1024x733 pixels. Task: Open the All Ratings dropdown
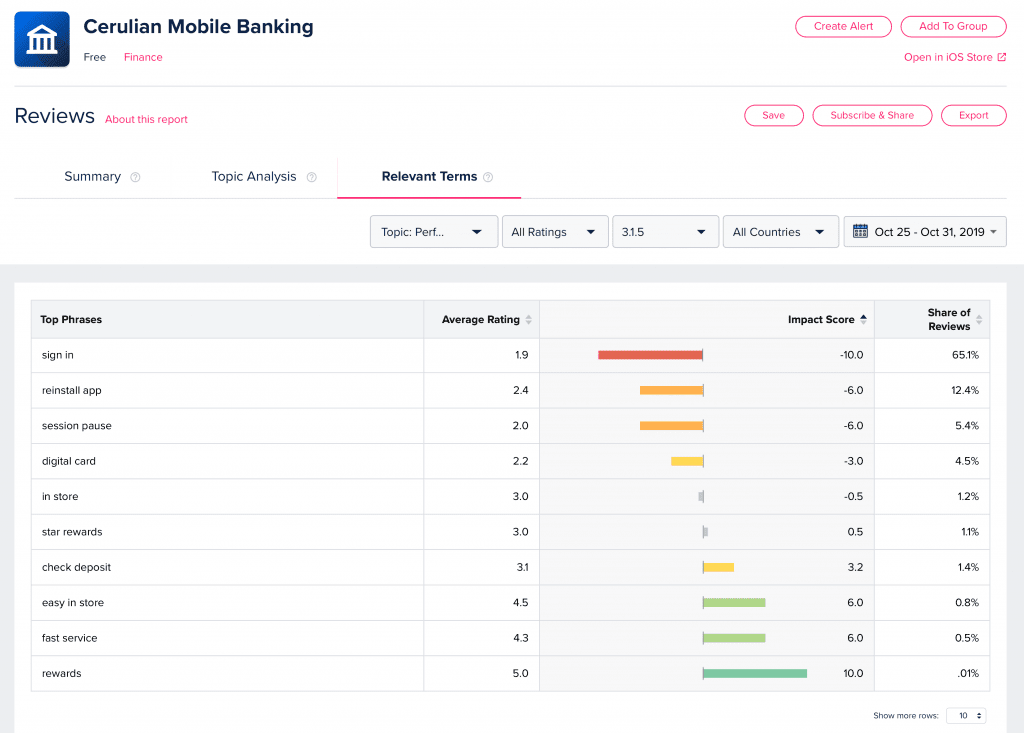click(x=555, y=232)
